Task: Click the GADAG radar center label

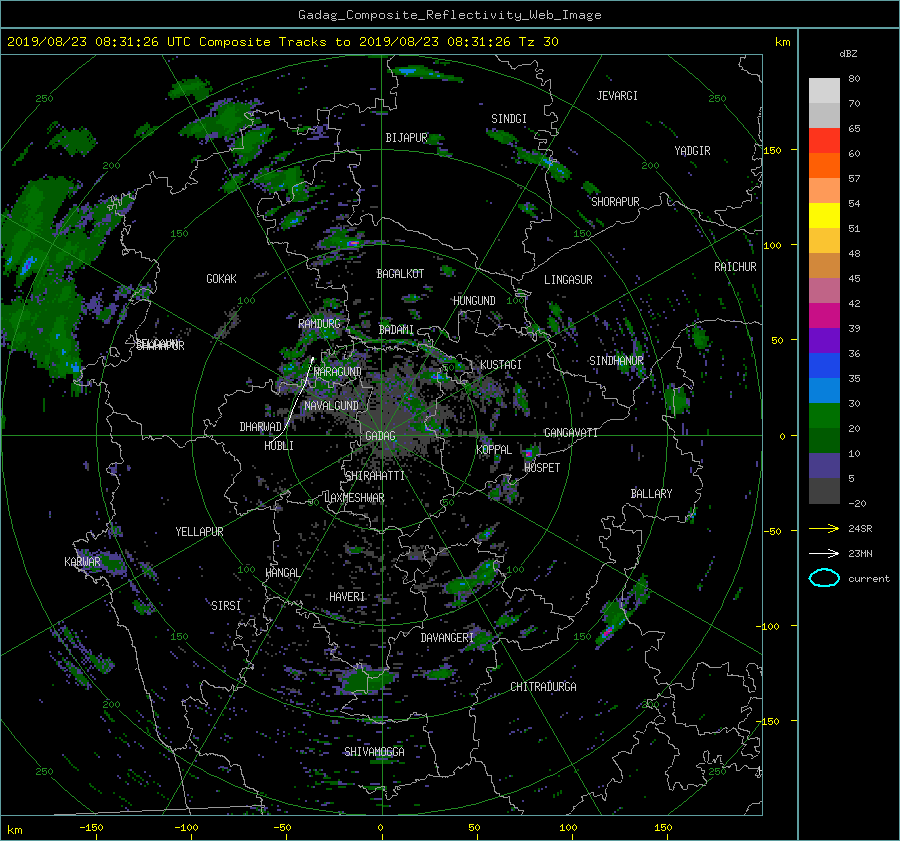Action: [x=380, y=436]
